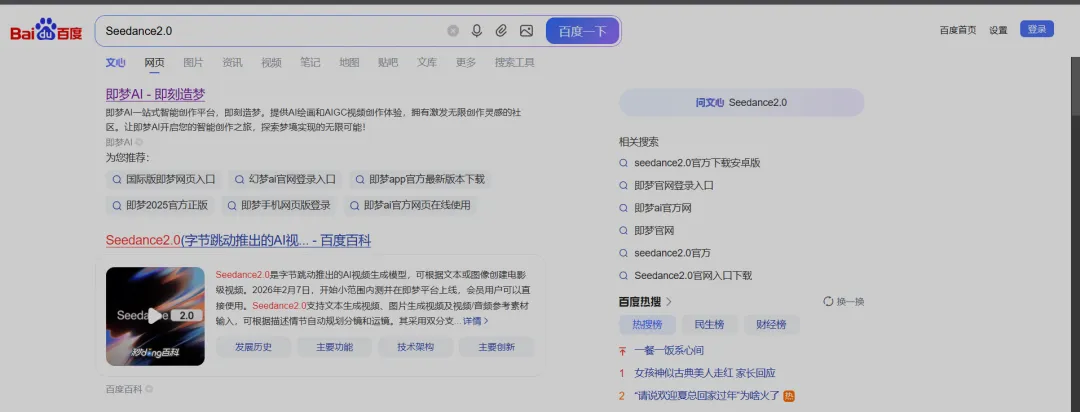Search related 即梦官网登录入口
This screenshot has height=412, width=1080.
point(674,185)
